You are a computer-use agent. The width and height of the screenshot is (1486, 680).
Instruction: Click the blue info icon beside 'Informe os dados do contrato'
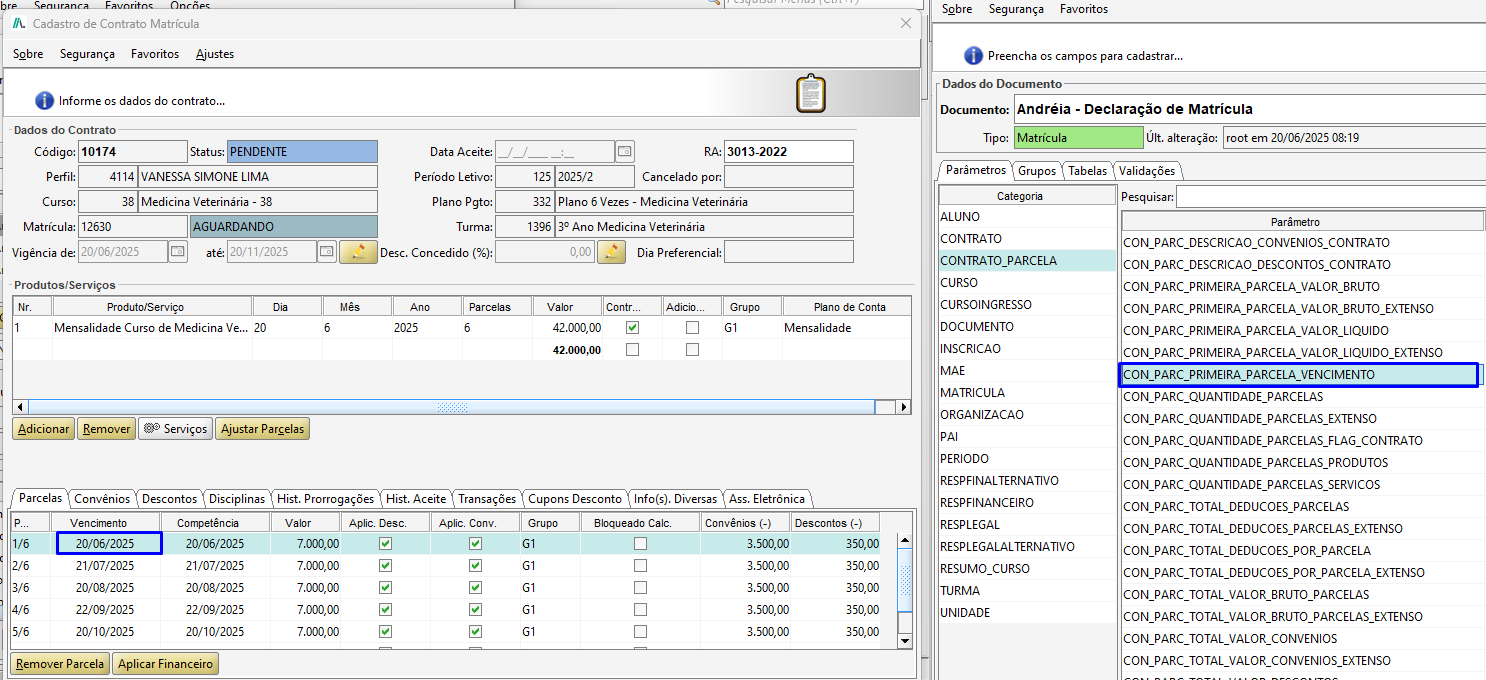[x=44, y=100]
